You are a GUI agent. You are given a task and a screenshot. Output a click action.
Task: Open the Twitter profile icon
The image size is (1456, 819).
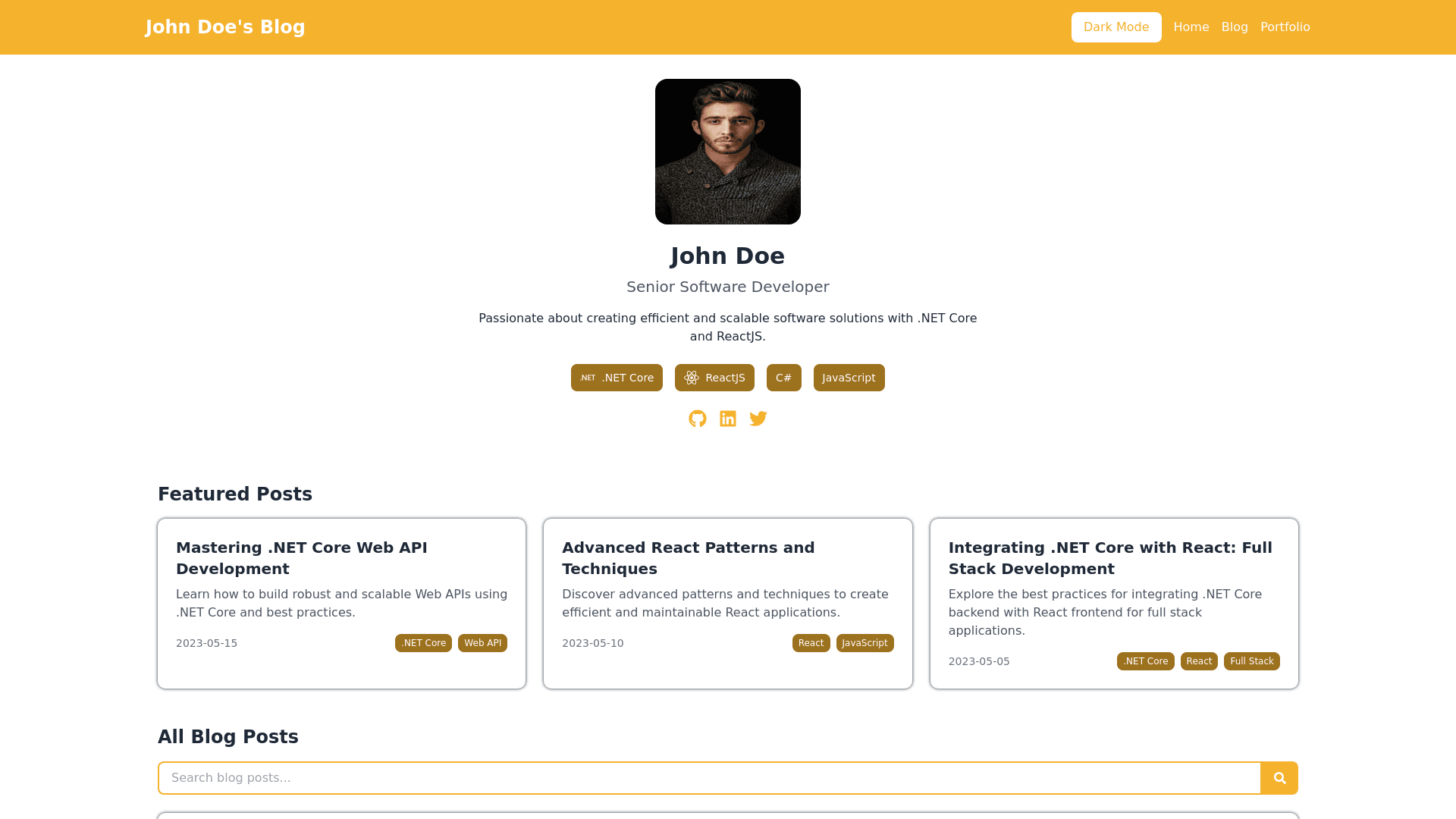(x=758, y=419)
